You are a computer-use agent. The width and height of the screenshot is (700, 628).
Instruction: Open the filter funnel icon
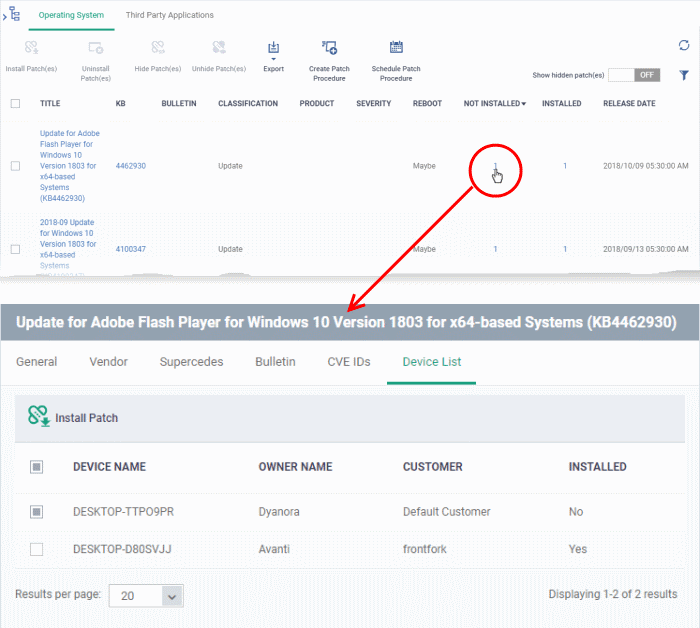[x=683, y=75]
